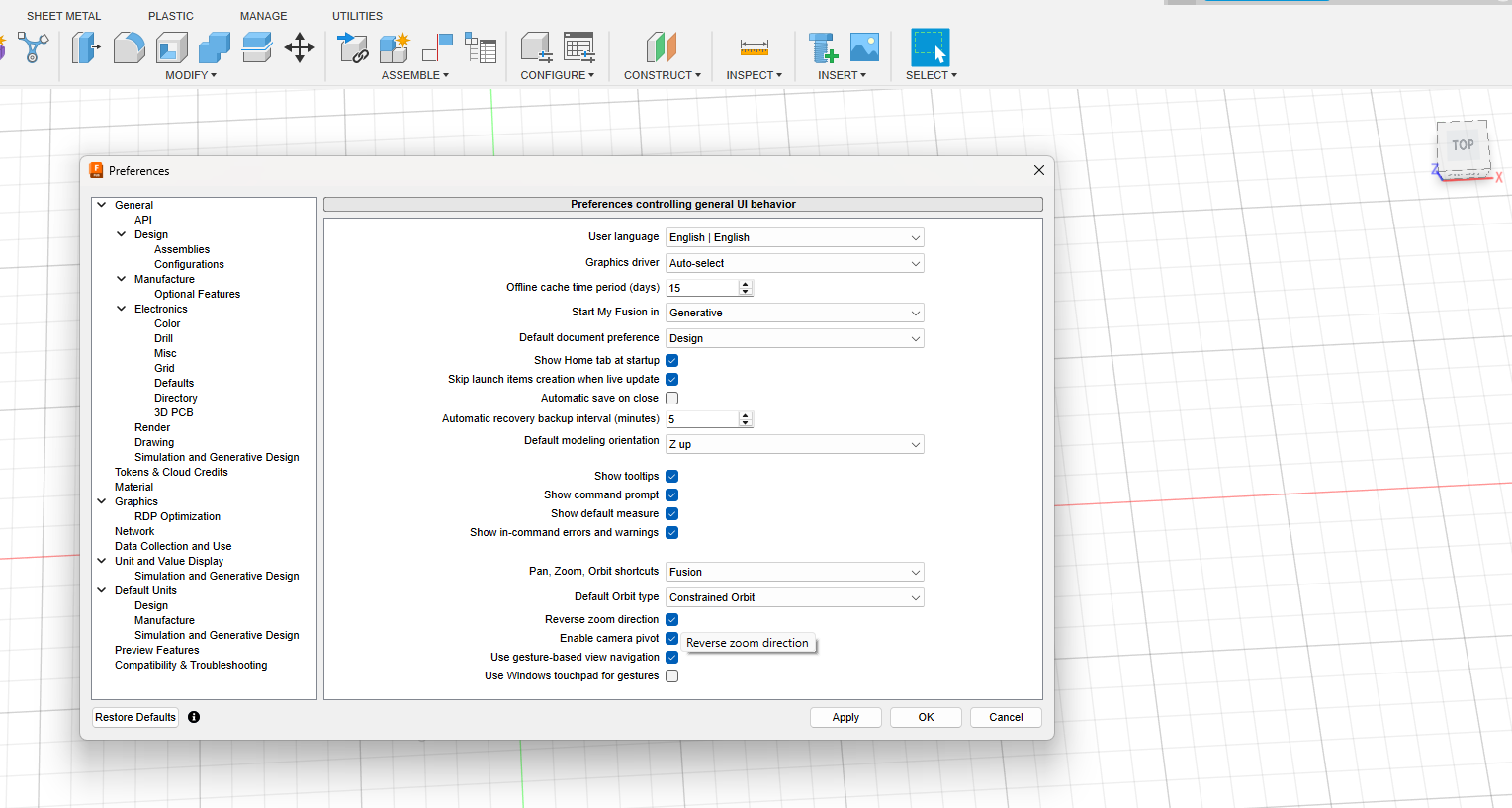
Task: Uncheck Show Home tab at startup
Action: click(672, 361)
